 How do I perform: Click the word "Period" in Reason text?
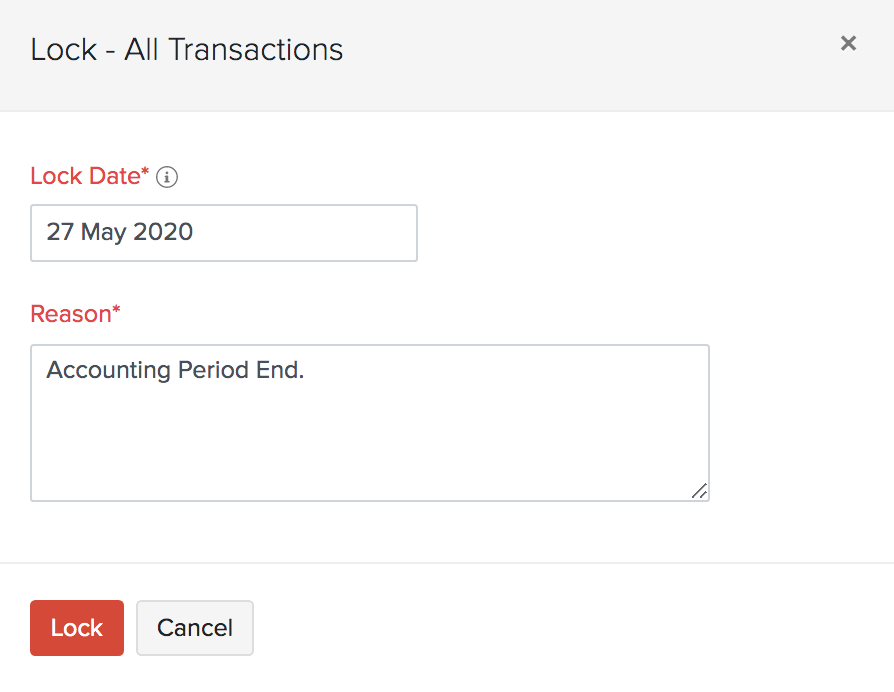pyautogui.click(x=213, y=370)
